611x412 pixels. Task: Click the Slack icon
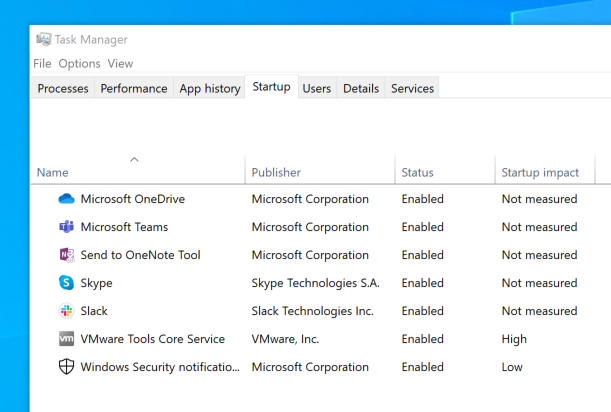tap(66, 311)
